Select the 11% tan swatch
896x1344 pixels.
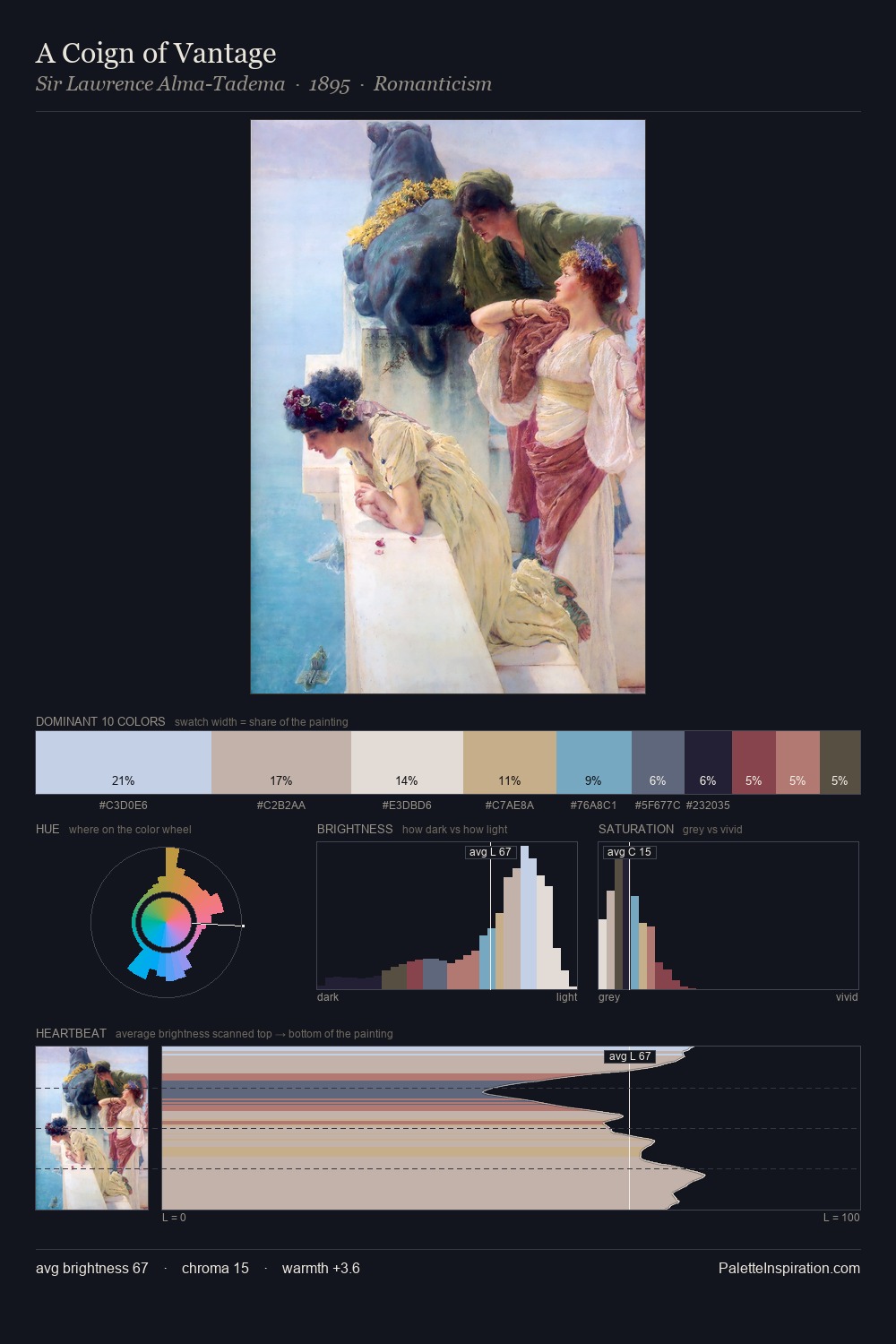tap(510, 762)
